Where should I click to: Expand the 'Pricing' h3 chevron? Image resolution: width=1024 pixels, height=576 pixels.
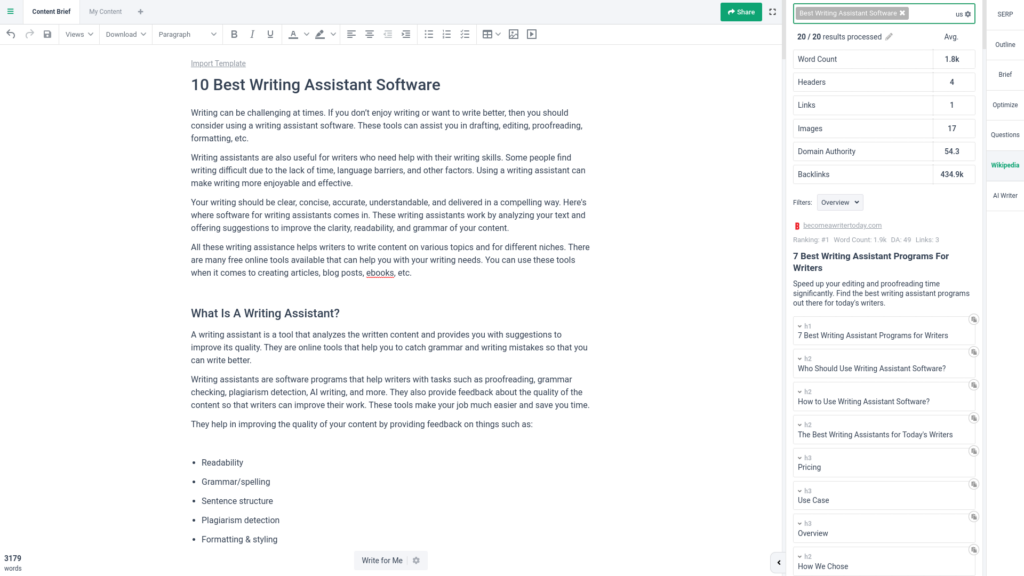[799, 458]
